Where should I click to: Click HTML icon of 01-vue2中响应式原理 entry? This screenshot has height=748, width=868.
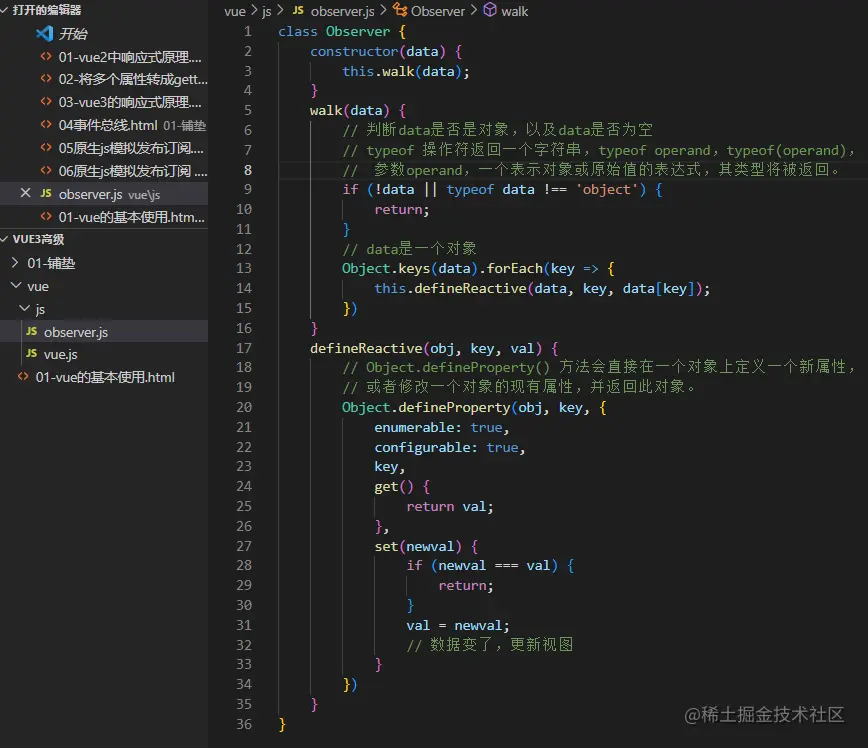(x=46, y=56)
